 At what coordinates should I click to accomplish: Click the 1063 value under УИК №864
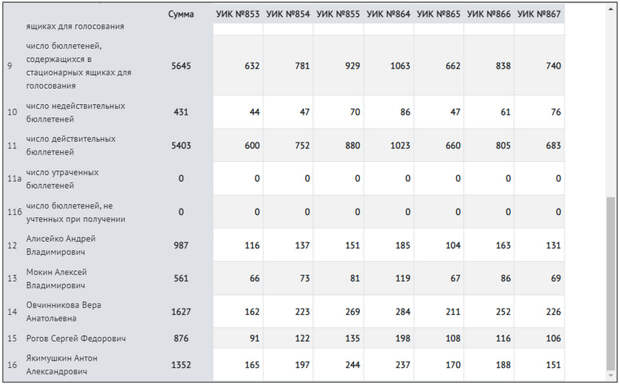[400, 66]
